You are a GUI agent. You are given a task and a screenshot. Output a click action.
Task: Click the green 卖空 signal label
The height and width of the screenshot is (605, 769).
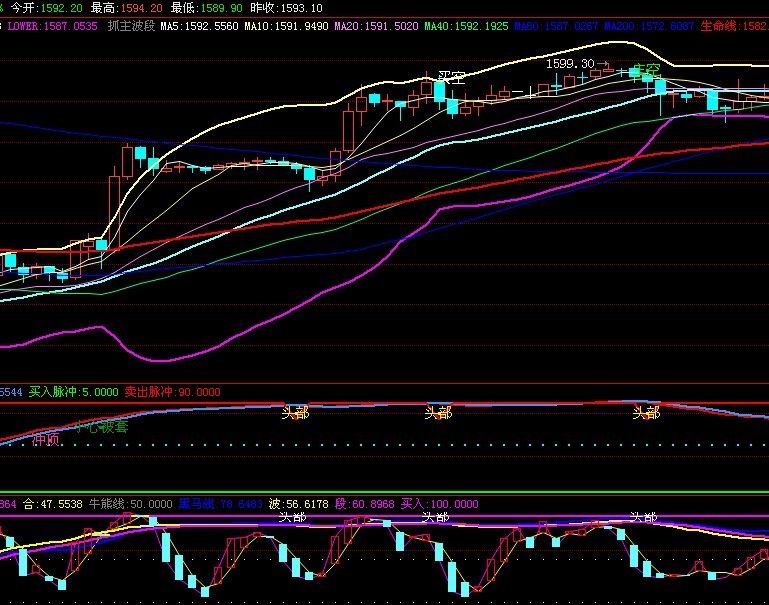coord(647,70)
